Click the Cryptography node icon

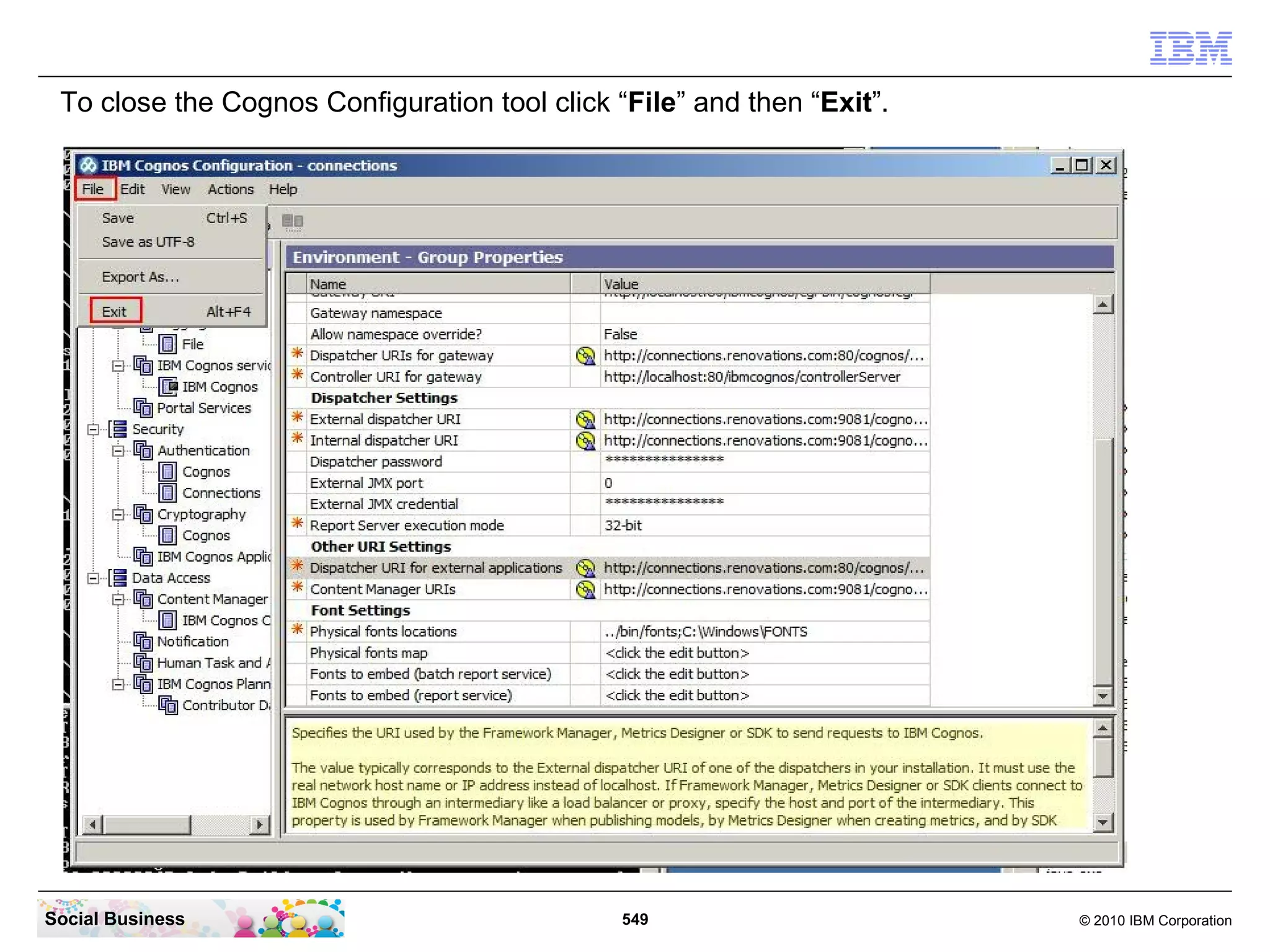point(143,514)
